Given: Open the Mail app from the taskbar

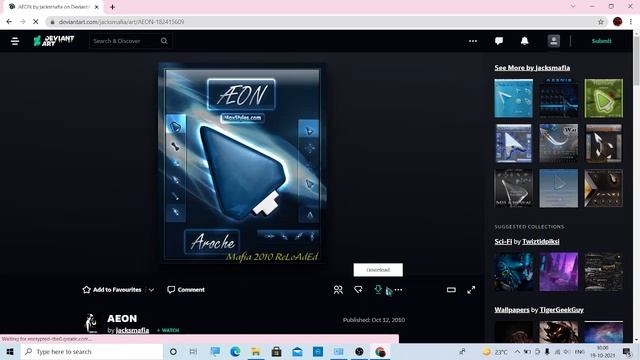Looking at the screenshot, I should pos(297,351).
